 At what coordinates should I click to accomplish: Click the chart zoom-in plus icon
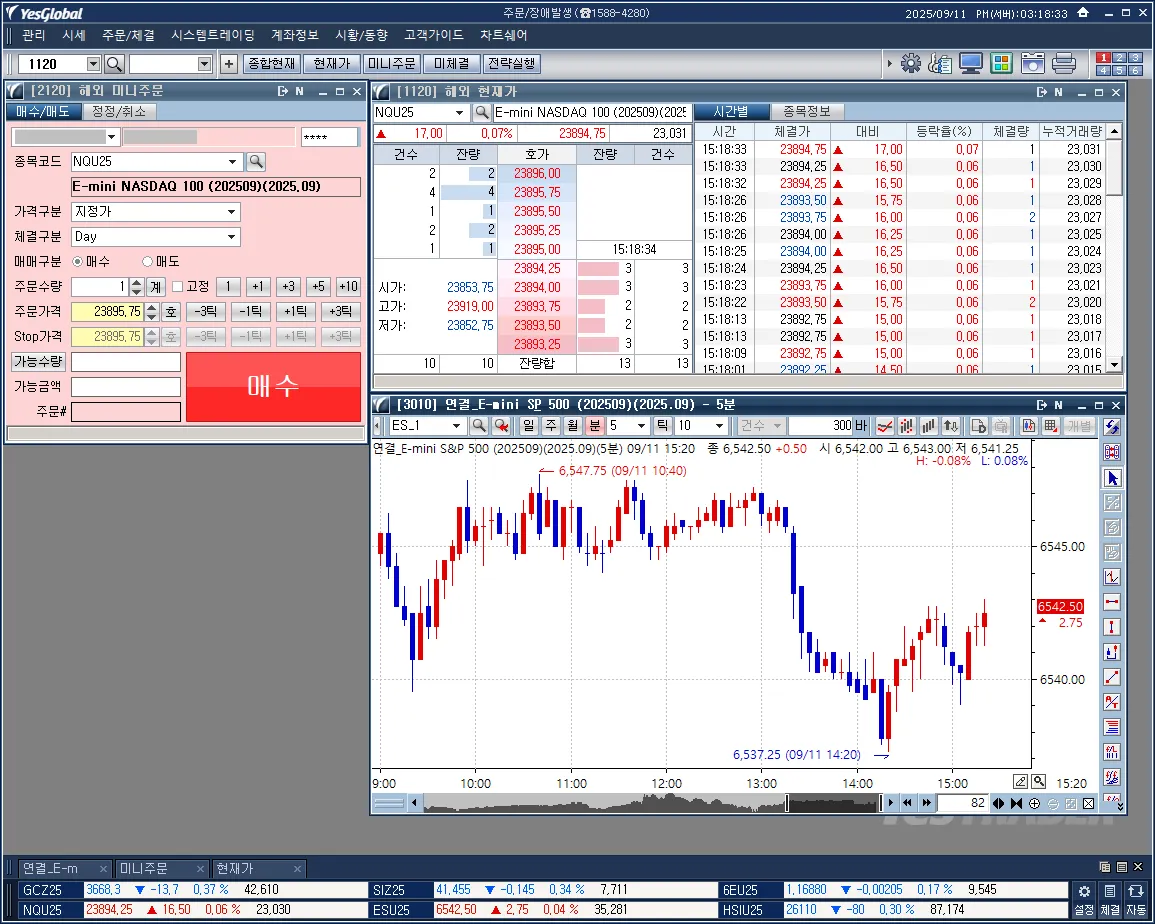coord(1034,803)
